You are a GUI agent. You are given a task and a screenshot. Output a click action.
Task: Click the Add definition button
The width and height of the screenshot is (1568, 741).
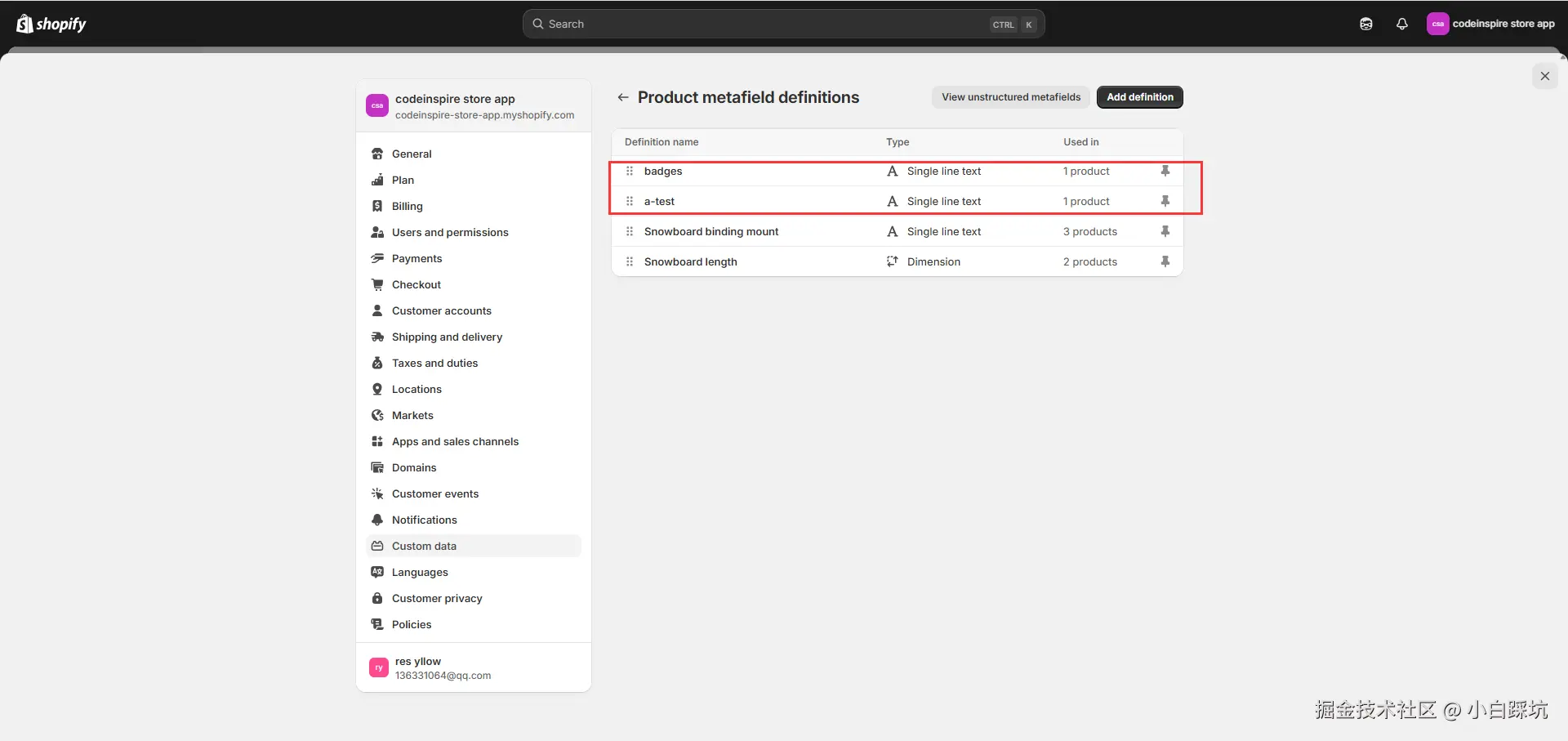pyautogui.click(x=1139, y=97)
